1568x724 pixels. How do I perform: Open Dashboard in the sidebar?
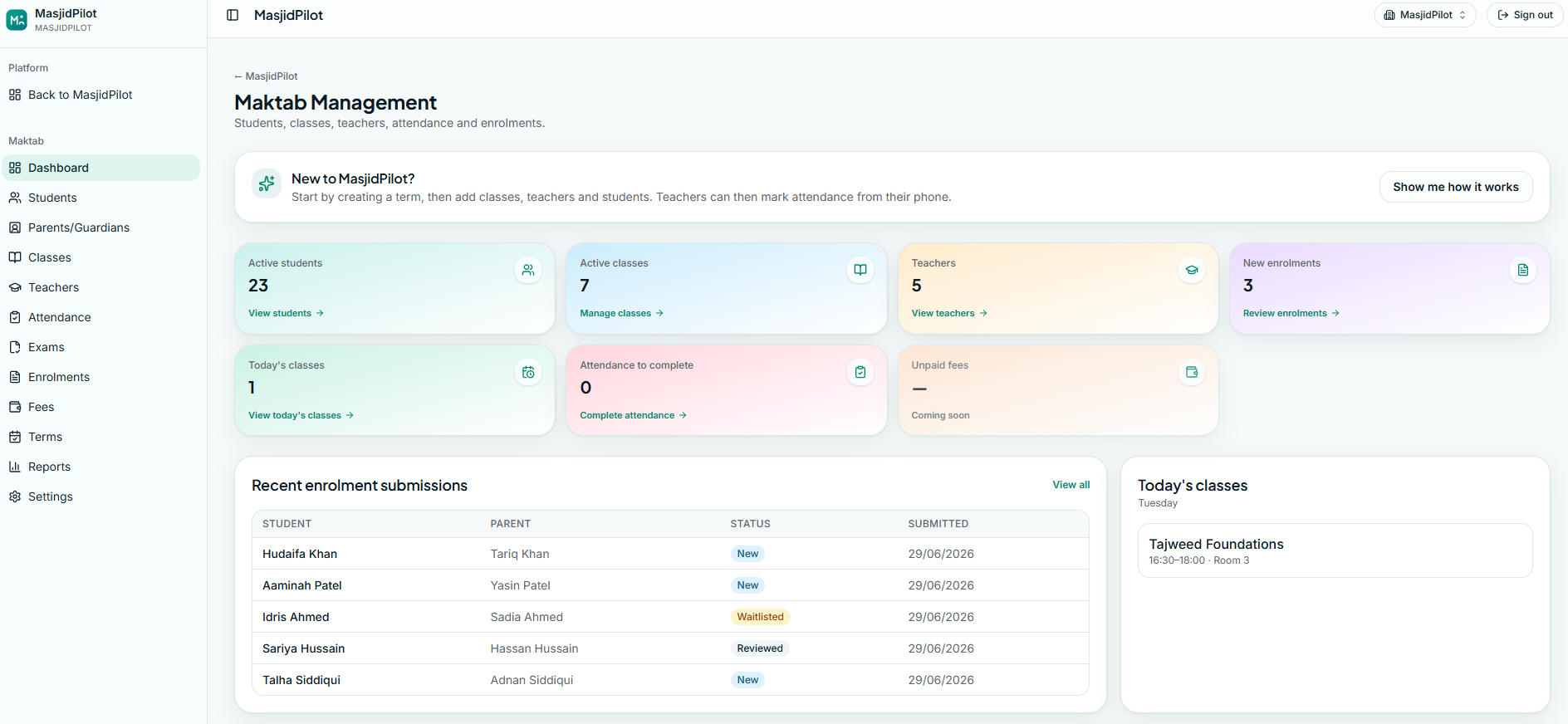(x=100, y=168)
